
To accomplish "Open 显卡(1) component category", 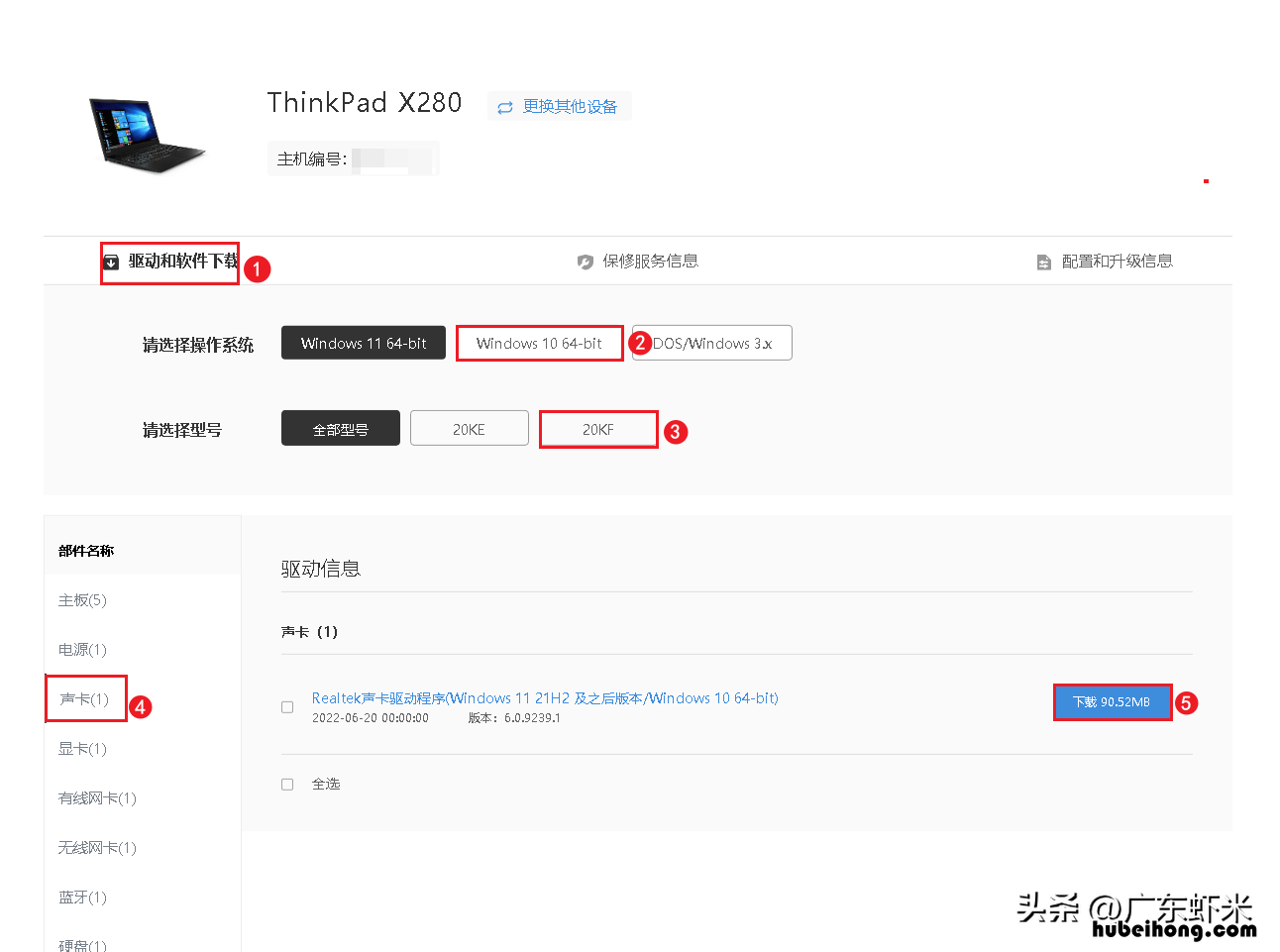I will click(82, 749).
